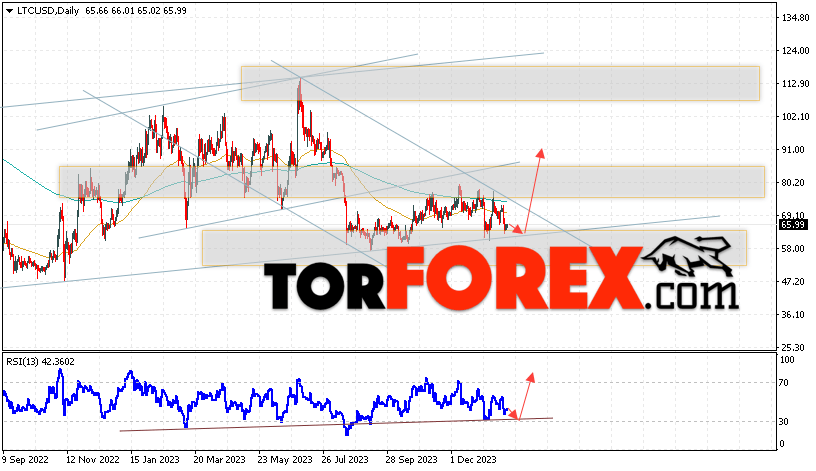Click the 36.10 price axis label
This screenshot has width=816, height=471.
click(x=794, y=315)
